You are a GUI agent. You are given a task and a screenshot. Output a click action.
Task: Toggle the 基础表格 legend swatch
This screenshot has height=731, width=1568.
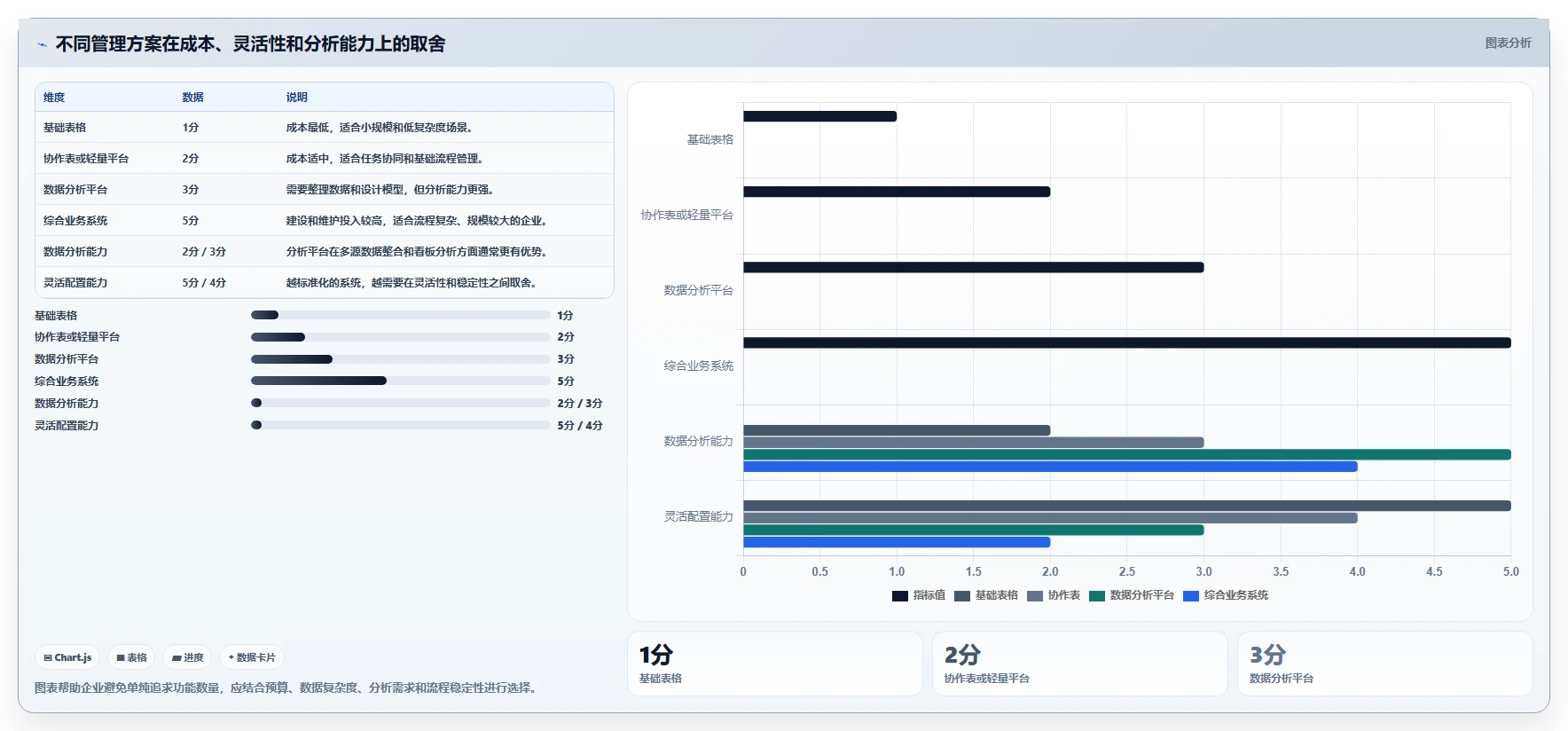(962, 595)
